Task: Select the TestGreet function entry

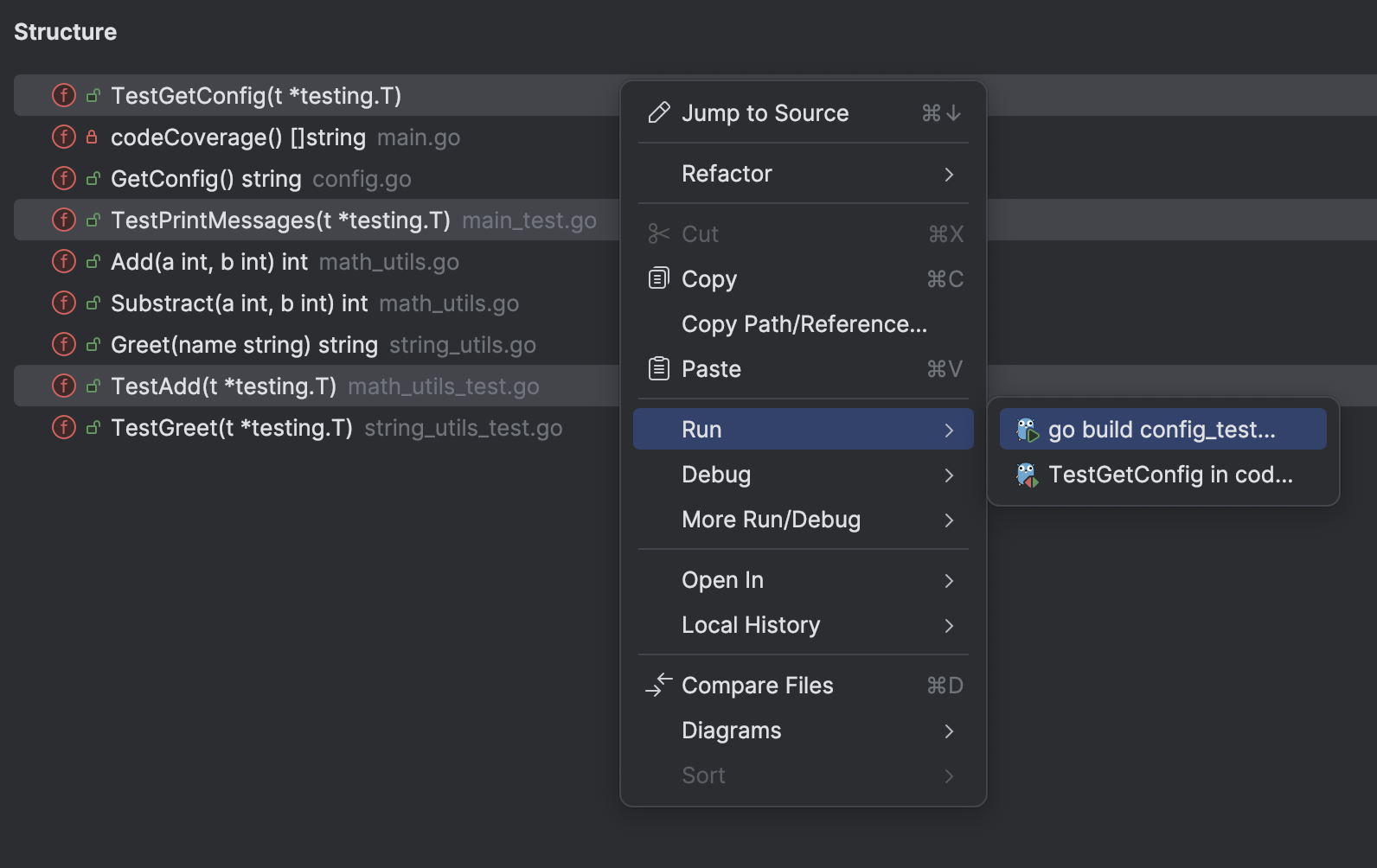Action: [232, 428]
